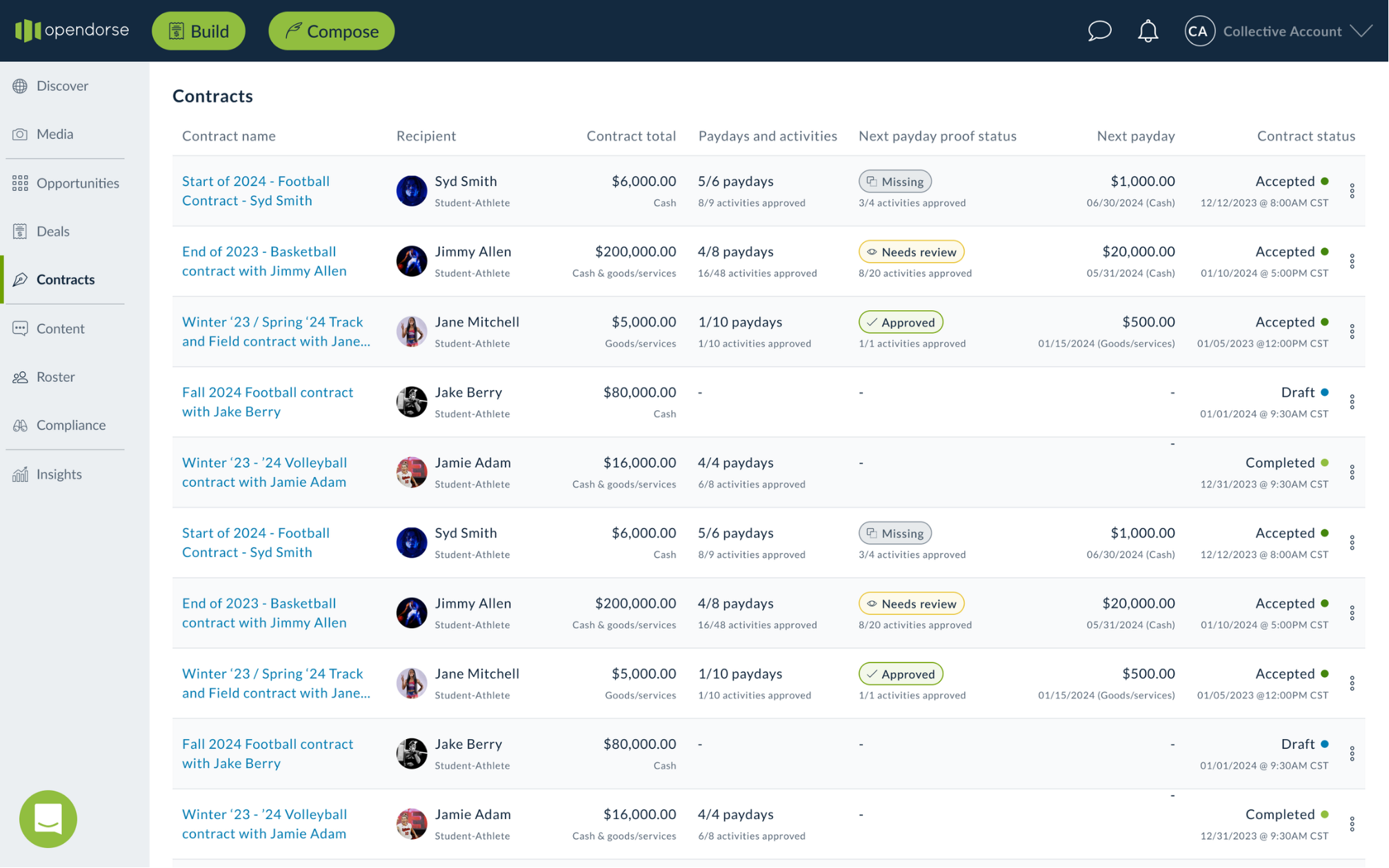Screen dimensions: 1389x868
Task: Expand the Collective Account dropdown chevron
Action: point(1361,31)
